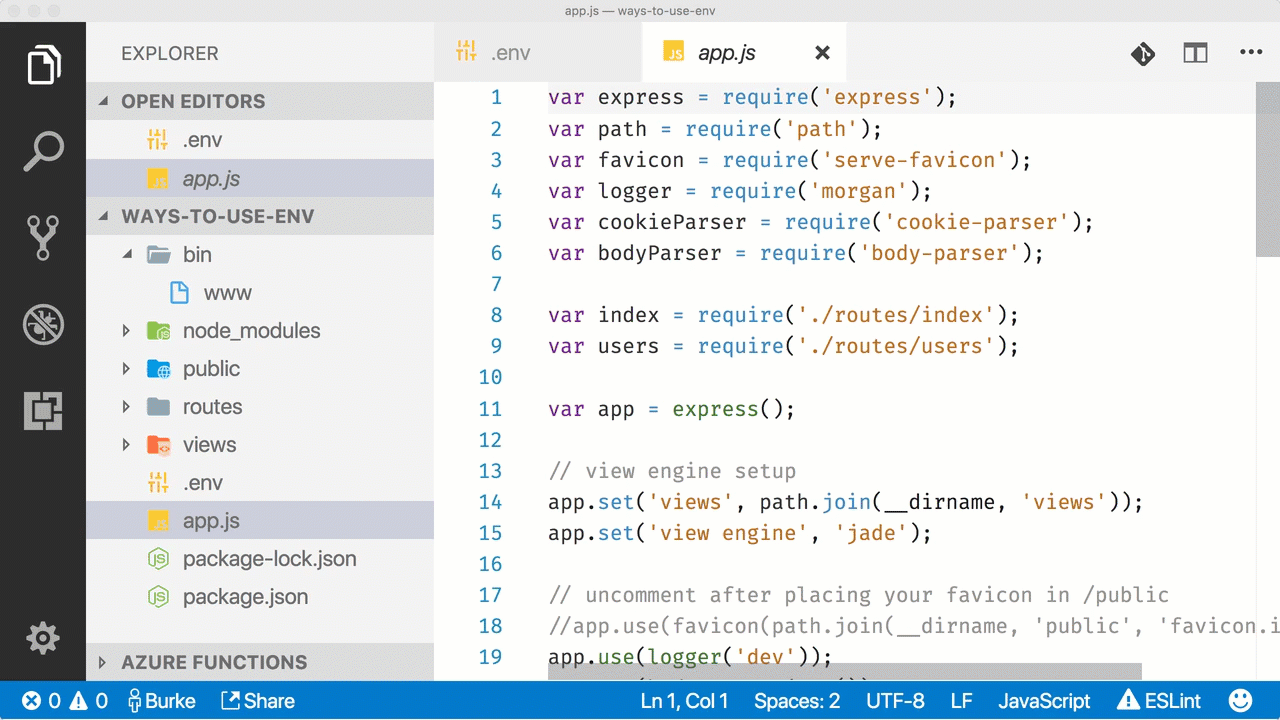
Task: Open the Manage gear icon
Action: (43, 638)
